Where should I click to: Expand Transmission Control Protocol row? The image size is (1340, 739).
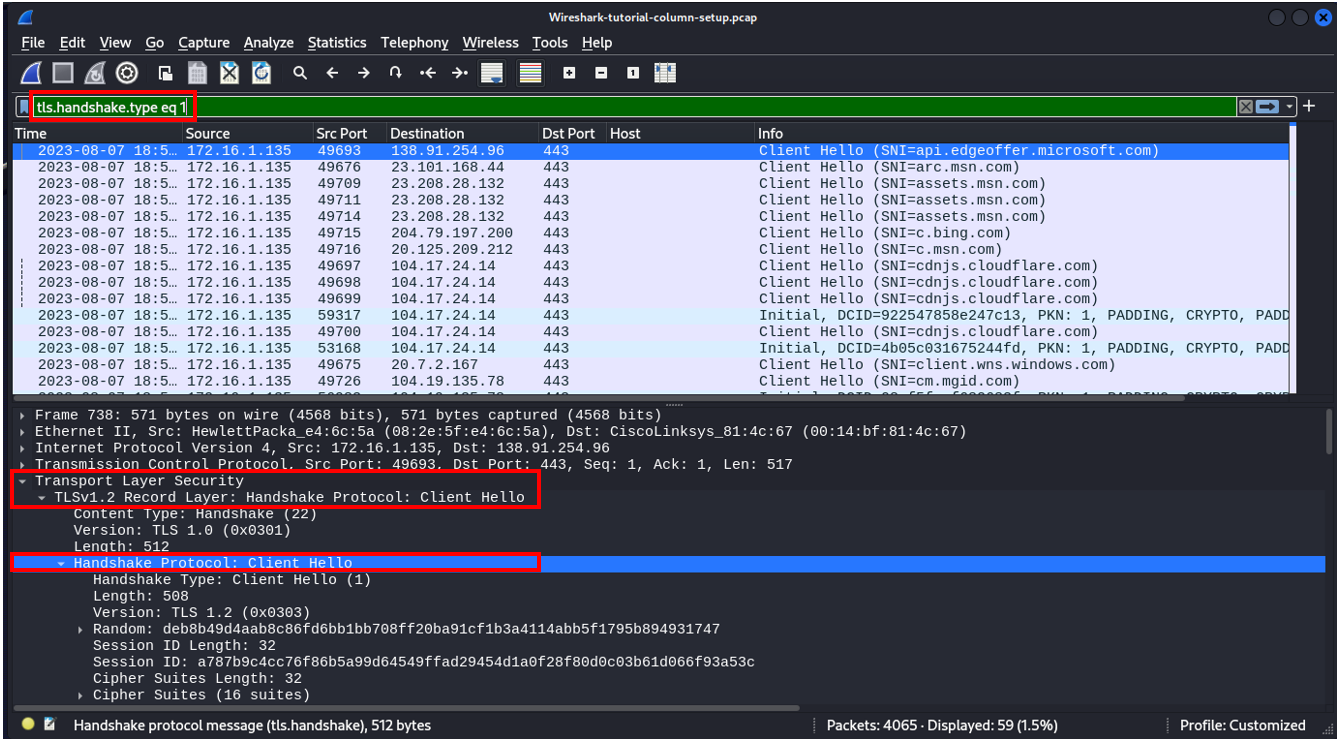[x=24, y=464]
